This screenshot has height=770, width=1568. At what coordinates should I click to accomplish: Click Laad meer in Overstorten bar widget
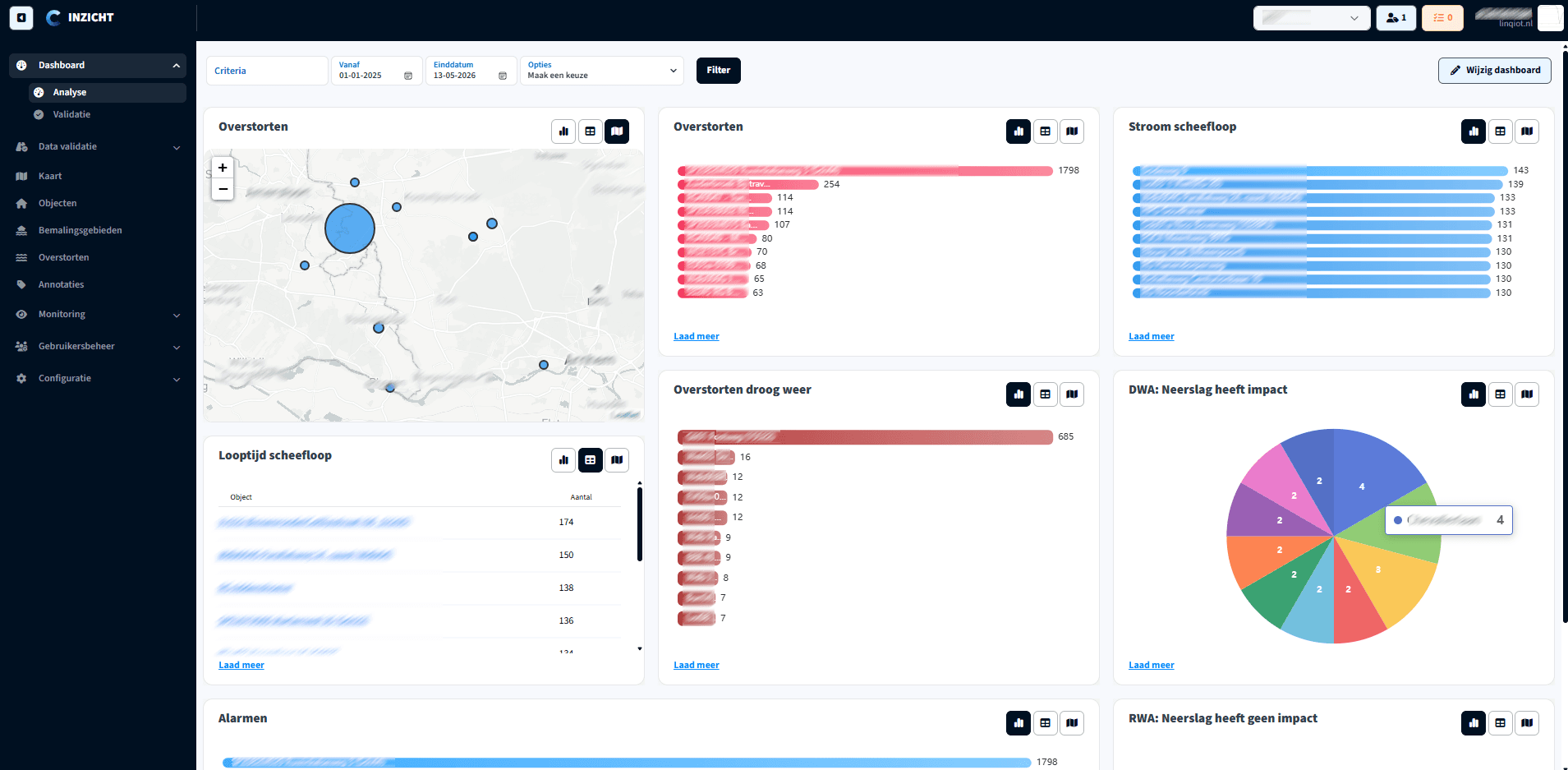pos(697,337)
